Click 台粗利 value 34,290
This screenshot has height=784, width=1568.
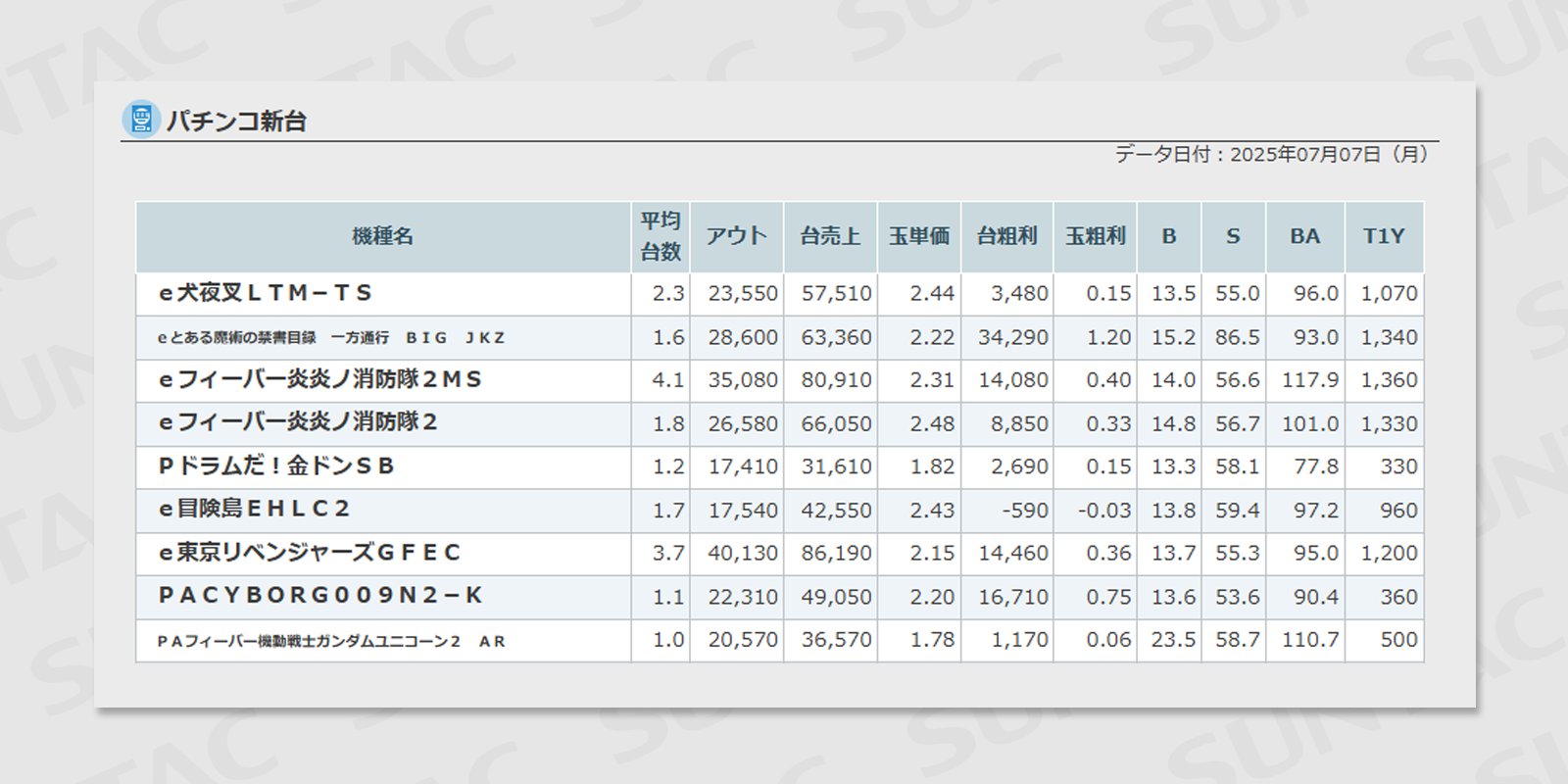click(x=1013, y=337)
